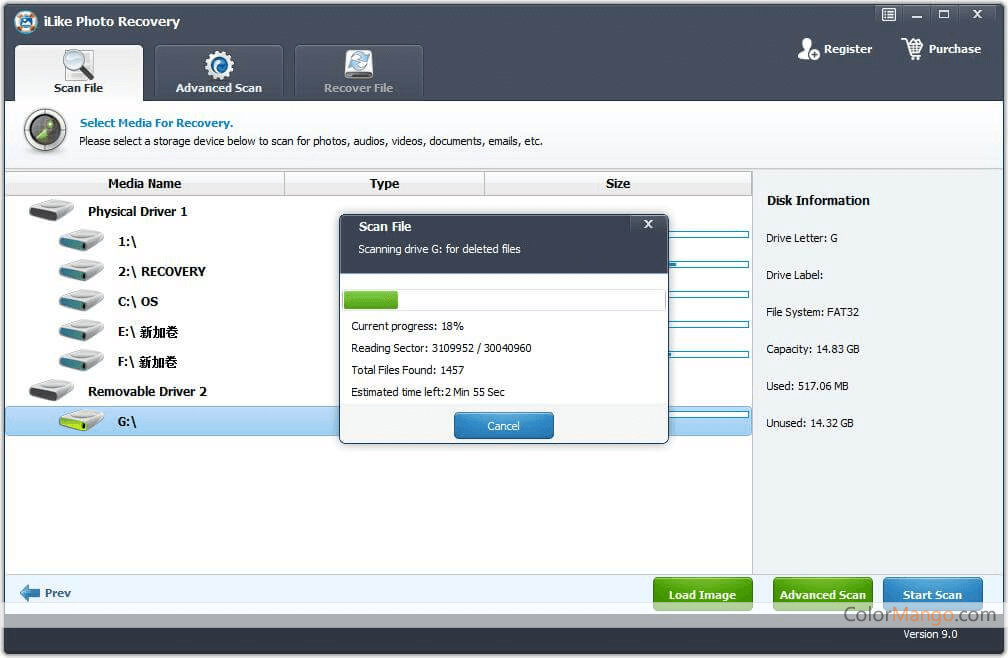The height and width of the screenshot is (658, 1008).
Task: Select the 2:\ RECOVERY row text
Action: tap(161, 271)
